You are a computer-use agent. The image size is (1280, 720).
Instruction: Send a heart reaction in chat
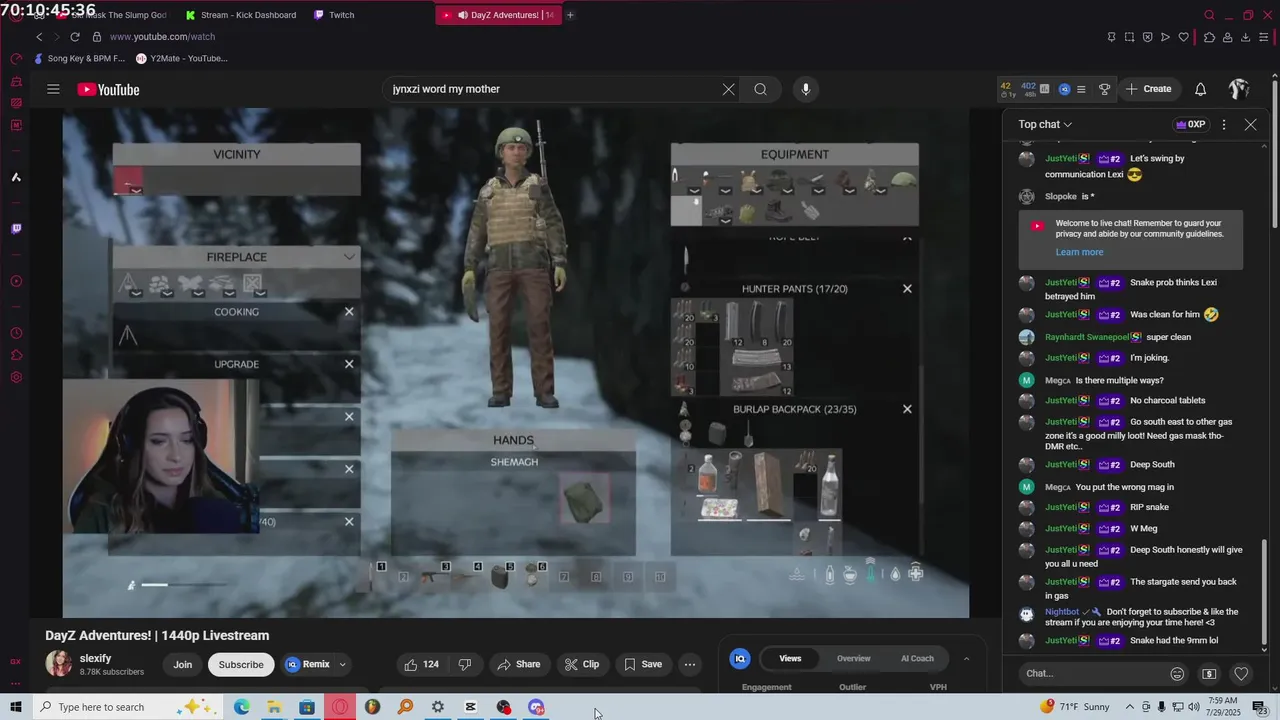click(x=1241, y=674)
